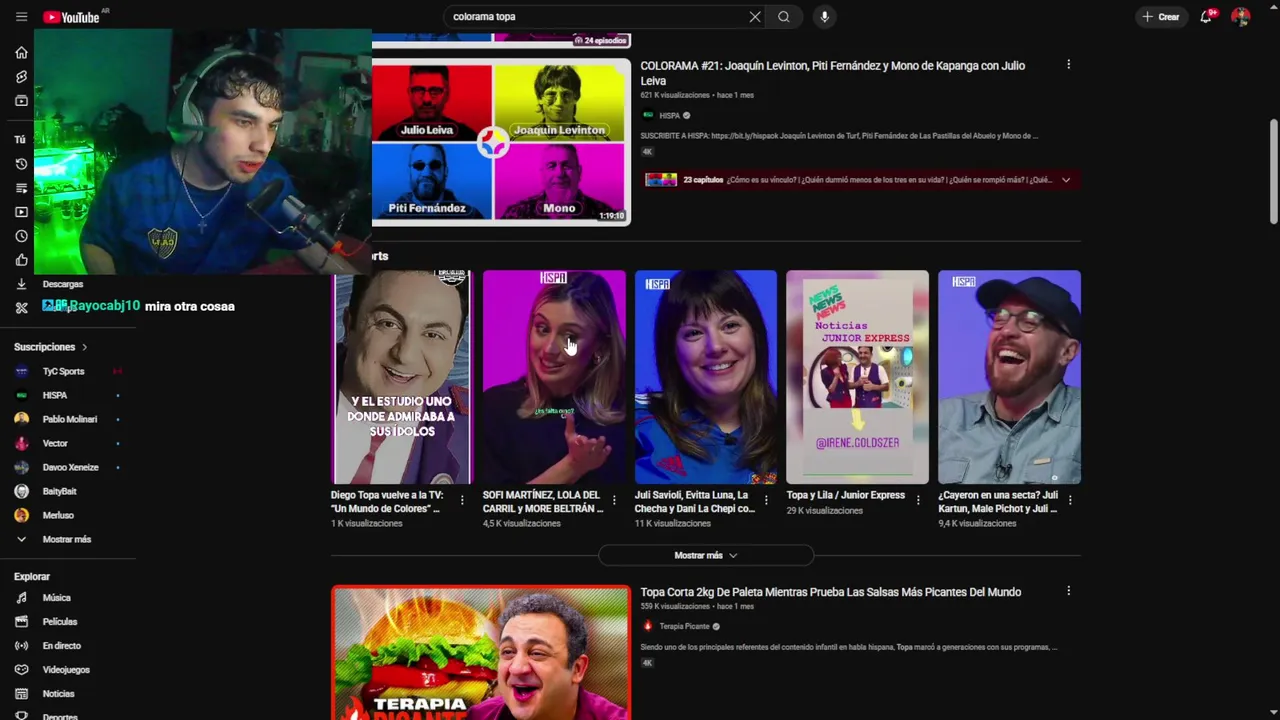The width and height of the screenshot is (1280, 720).
Task: Click the clips scissors icon in sidebar
Action: coord(21,308)
